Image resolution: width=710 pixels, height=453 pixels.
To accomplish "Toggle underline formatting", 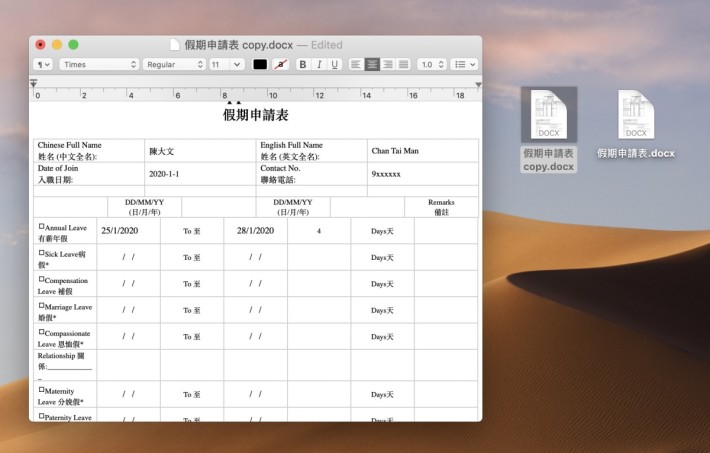I will pos(334,65).
